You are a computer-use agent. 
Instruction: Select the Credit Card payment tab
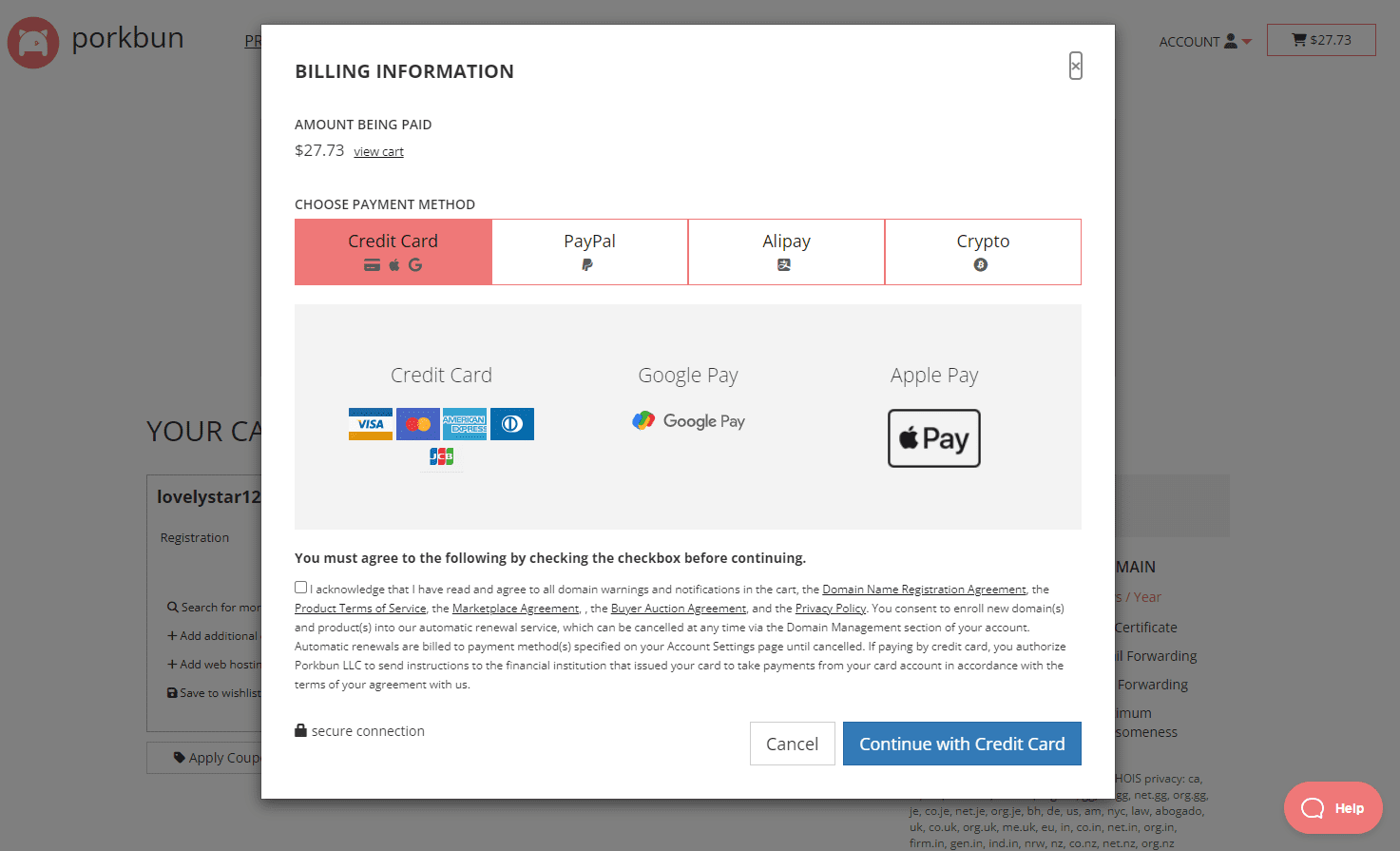[x=393, y=252]
